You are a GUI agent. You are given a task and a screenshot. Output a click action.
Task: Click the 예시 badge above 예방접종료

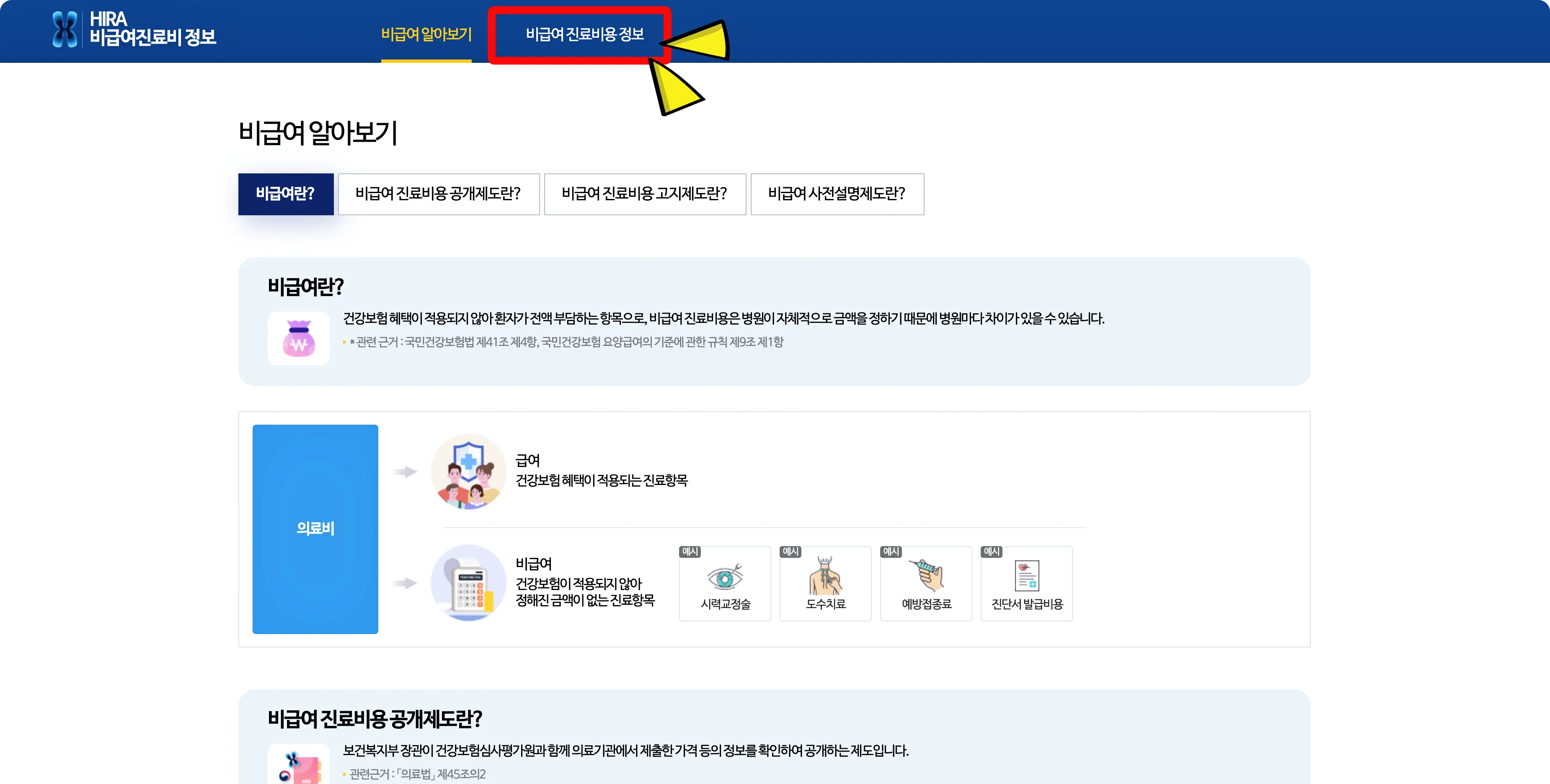point(891,552)
